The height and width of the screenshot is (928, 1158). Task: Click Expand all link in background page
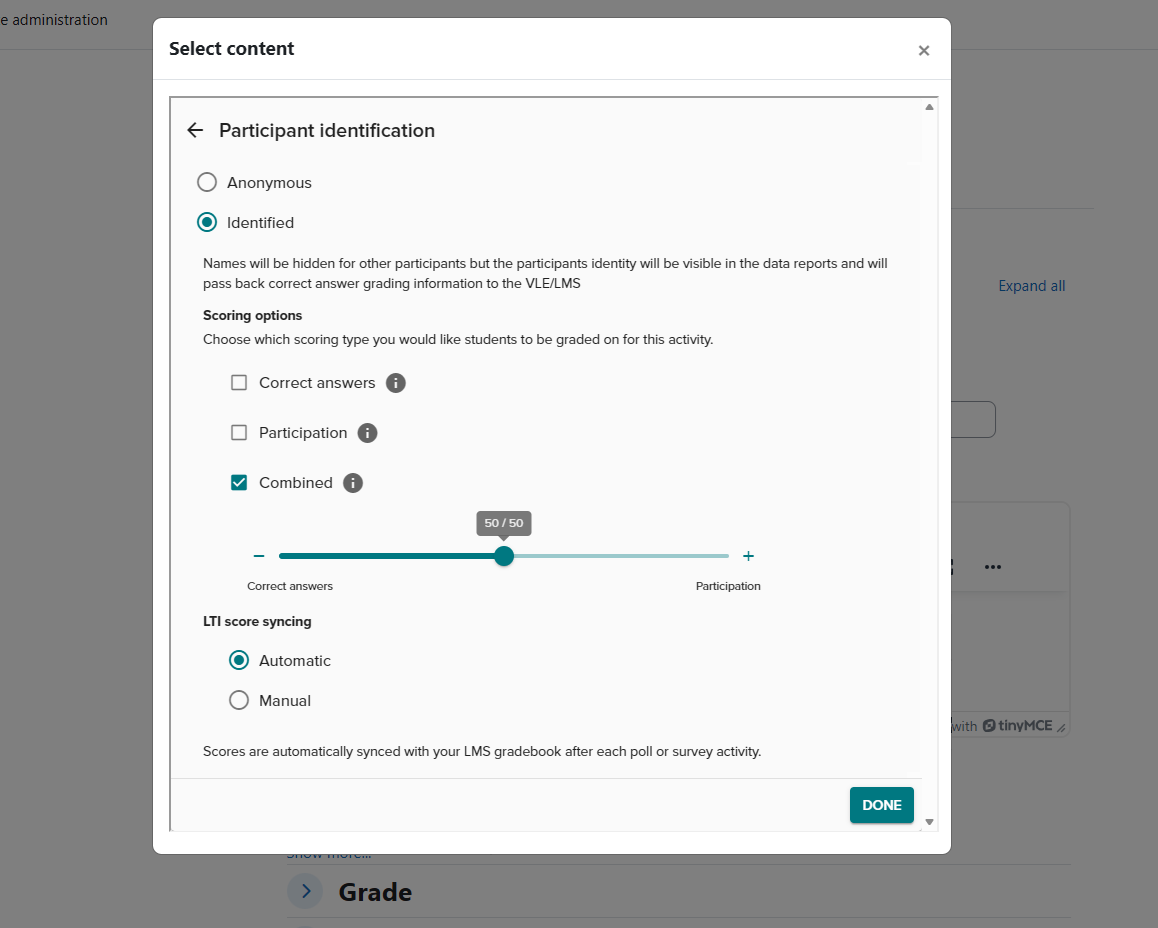pyautogui.click(x=1031, y=286)
